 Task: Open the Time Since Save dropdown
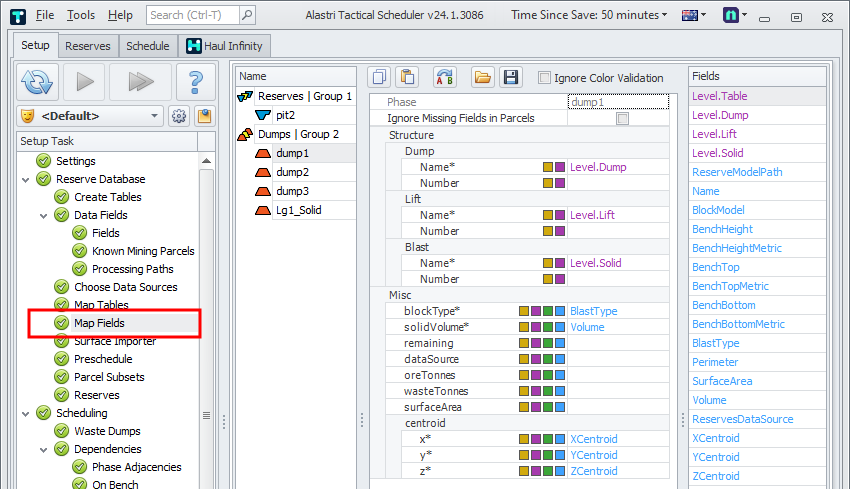pos(590,15)
